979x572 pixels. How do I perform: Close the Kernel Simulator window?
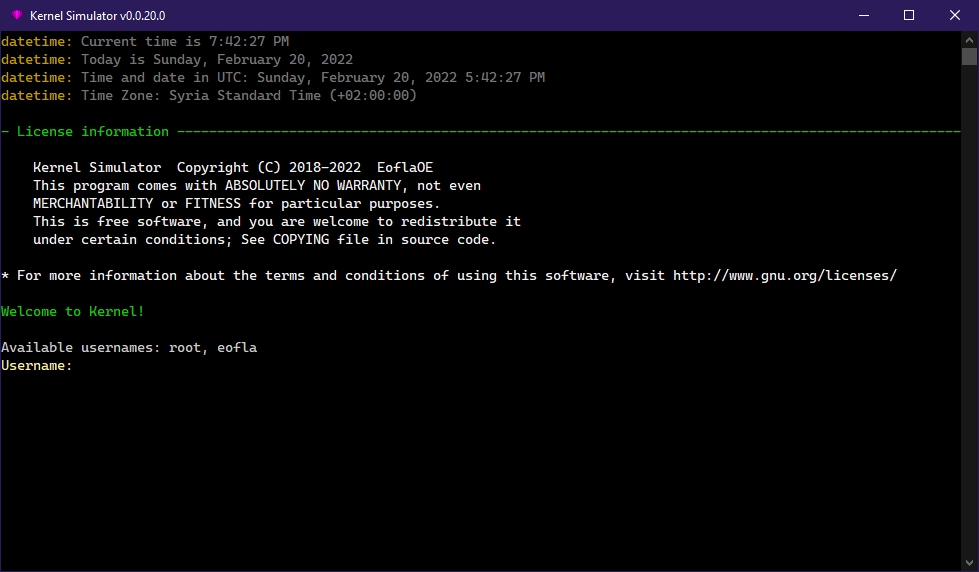[x=955, y=15]
